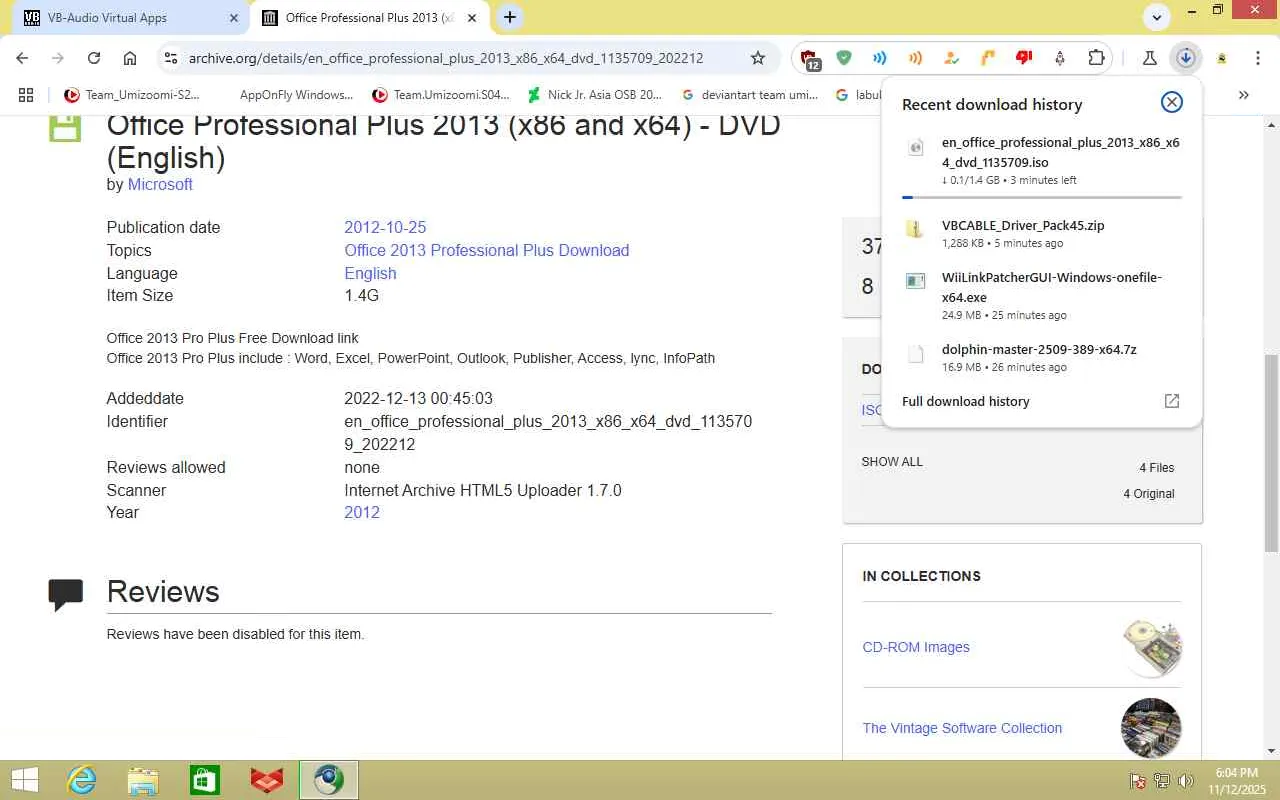Open the Chrome Labs flask icon
Image resolution: width=1280 pixels, height=800 pixels.
pyautogui.click(x=1149, y=58)
